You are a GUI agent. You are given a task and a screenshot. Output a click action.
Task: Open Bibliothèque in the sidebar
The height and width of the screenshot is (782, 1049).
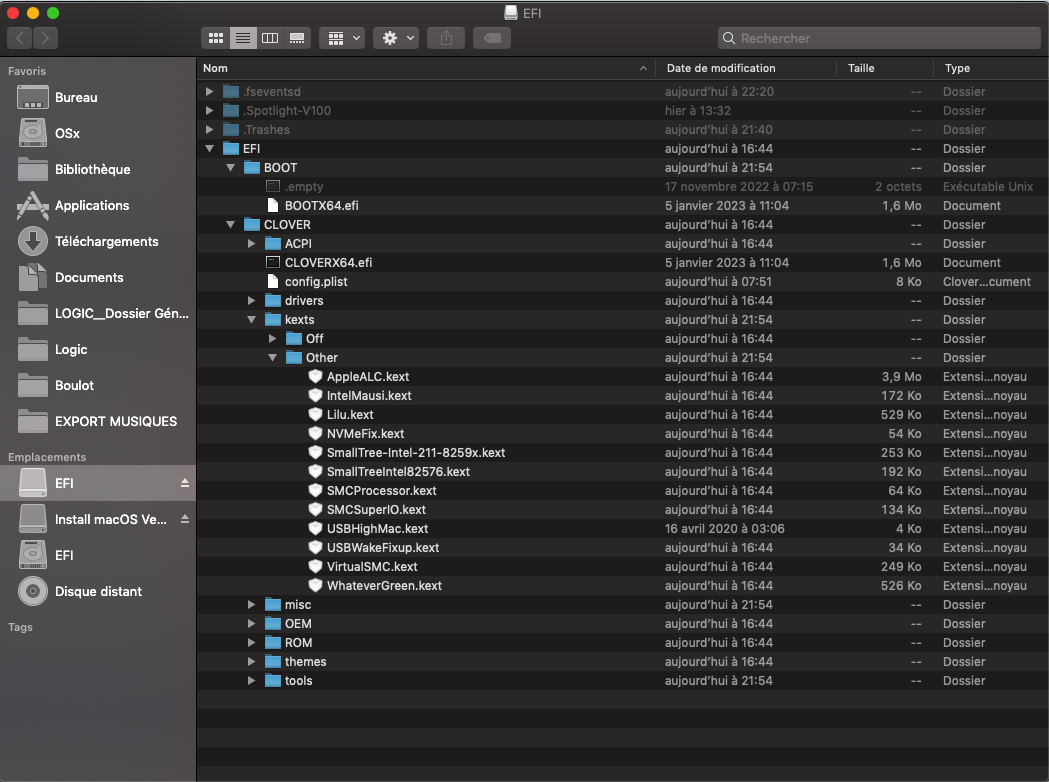(x=98, y=169)
